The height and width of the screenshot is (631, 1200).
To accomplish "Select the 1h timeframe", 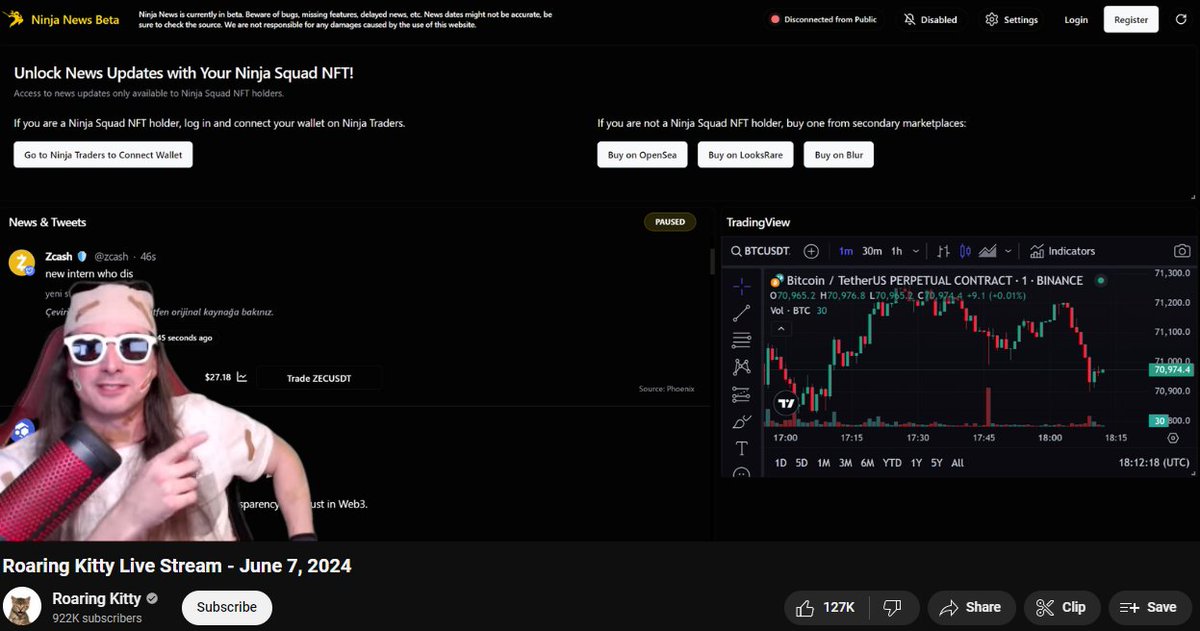I will tap(897, 251).
